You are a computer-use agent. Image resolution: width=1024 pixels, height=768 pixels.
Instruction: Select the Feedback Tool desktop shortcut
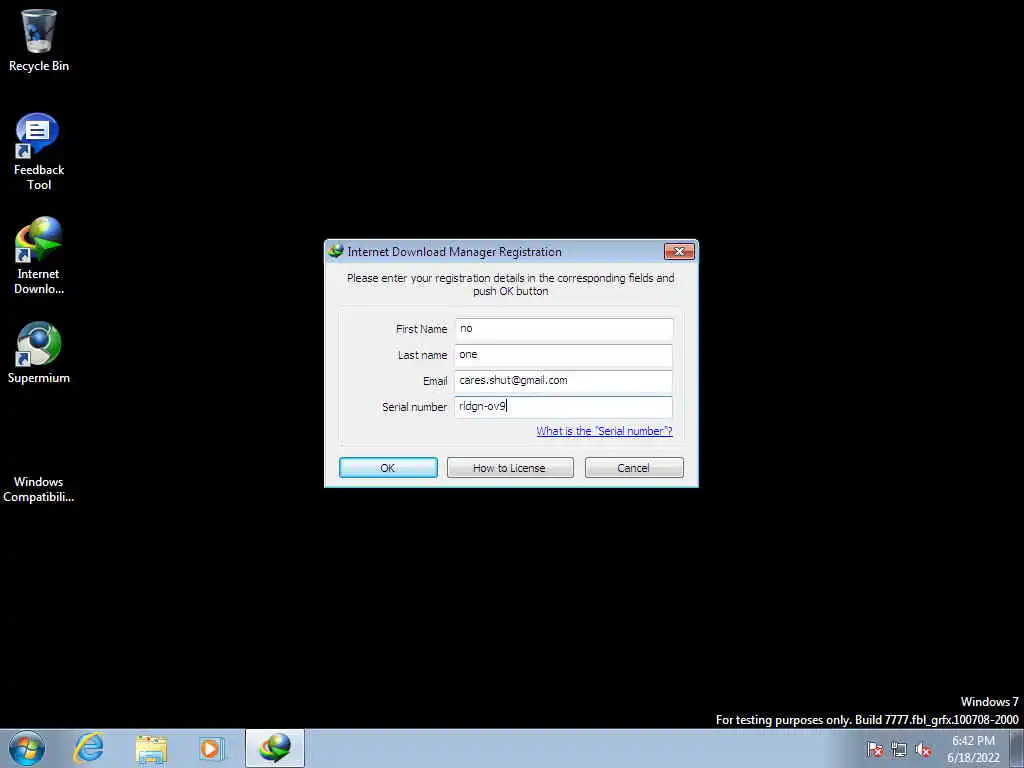click(39, 152)
